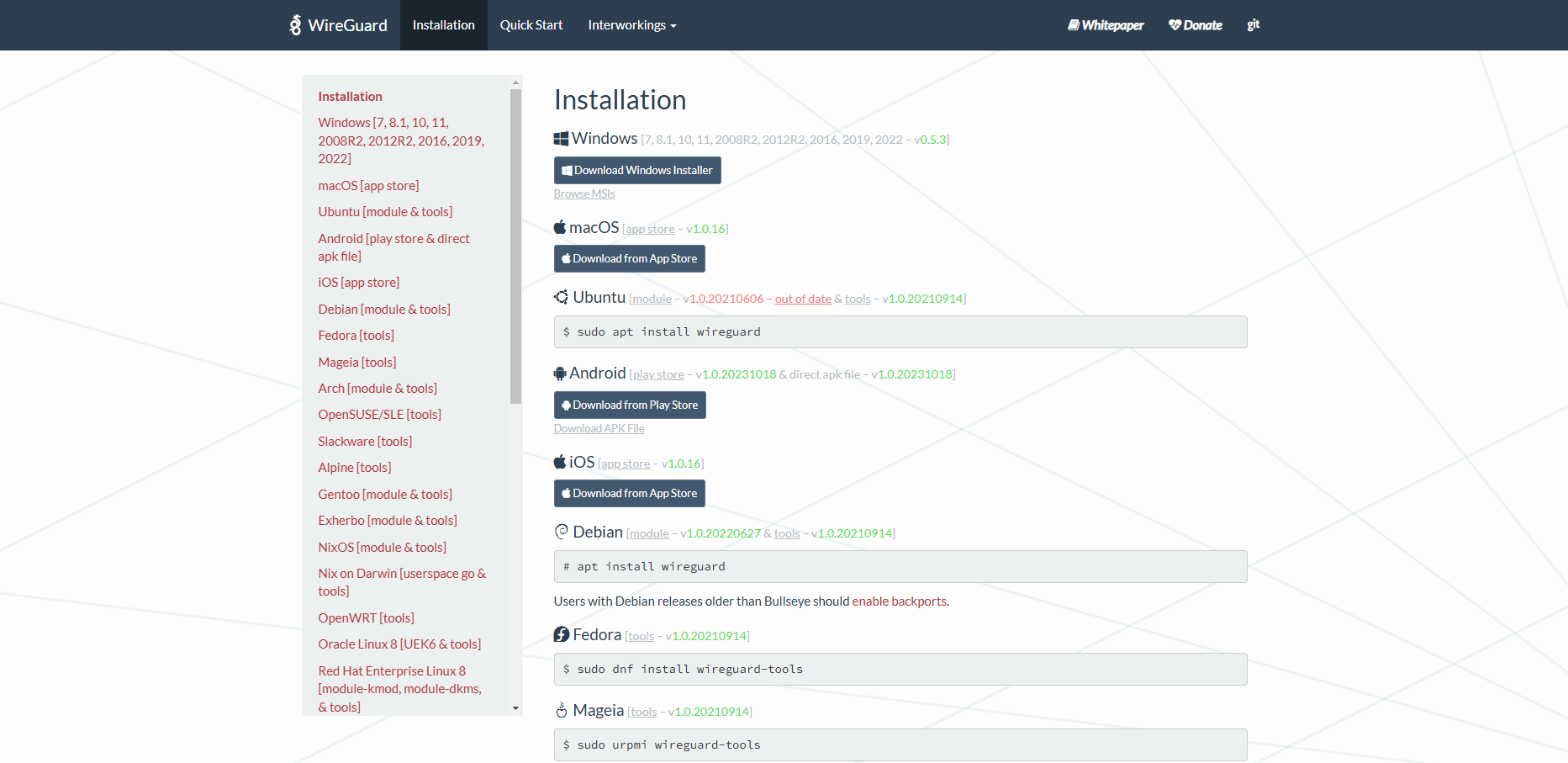Open Android play store link in heading
Screen dimensions: 1568x763
click(x=658, y=374)
